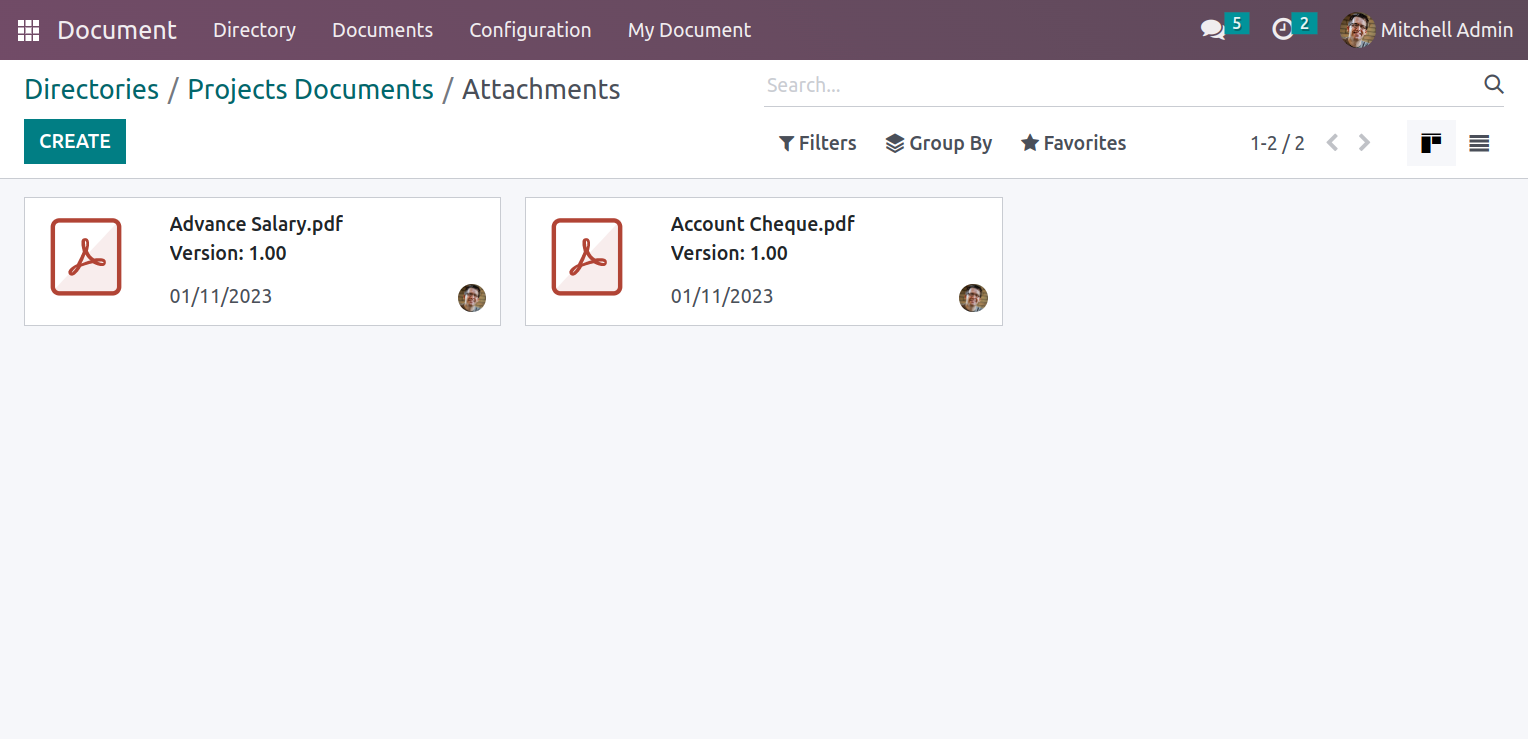Click the conversations badge showing 5
The height and width of the screenshot is (739, 1528).
coord(1237,23)
